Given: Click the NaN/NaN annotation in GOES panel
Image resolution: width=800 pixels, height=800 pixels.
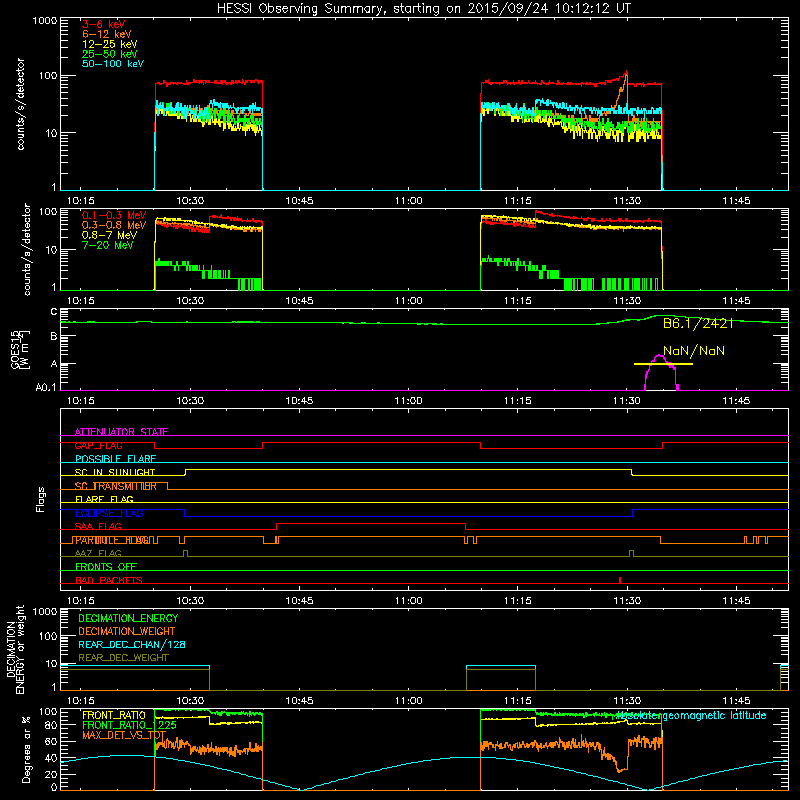Looking at the screenshot, I should tap(694, 351).
